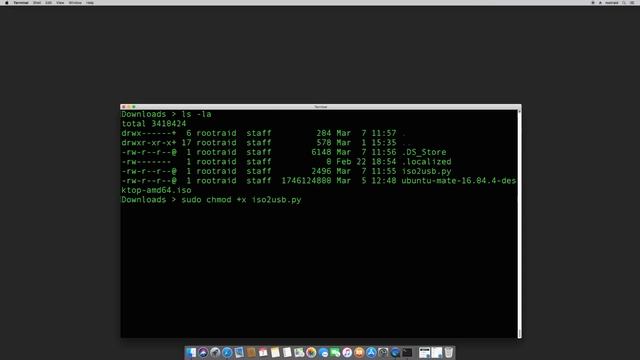Viewport: 640px width, 360px height.
Task: Open Maps from the Dock
Action: [299, 352]
